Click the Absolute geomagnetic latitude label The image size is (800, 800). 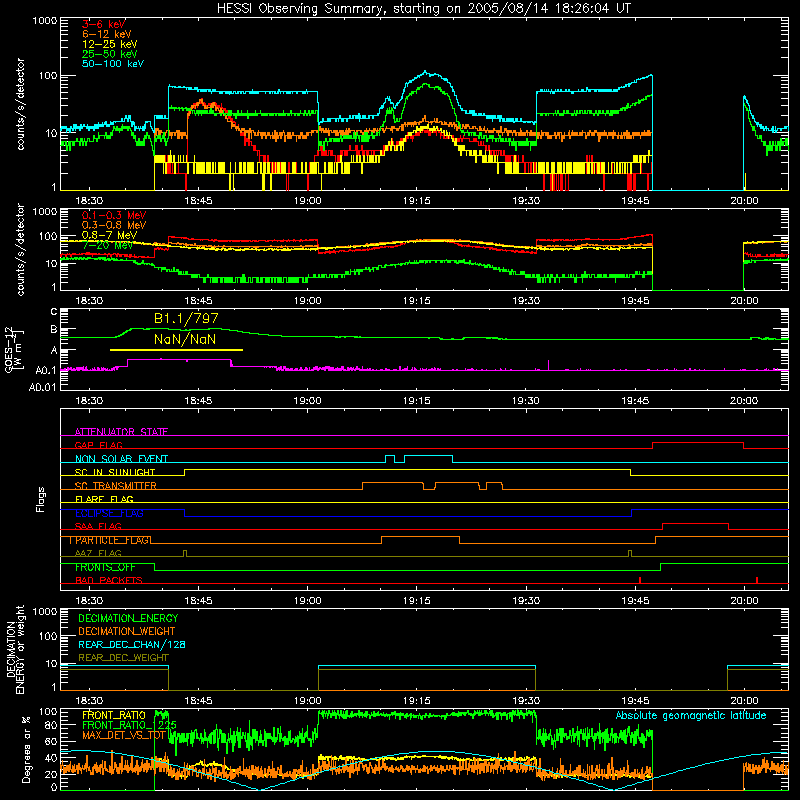click(x=691, y=715)
